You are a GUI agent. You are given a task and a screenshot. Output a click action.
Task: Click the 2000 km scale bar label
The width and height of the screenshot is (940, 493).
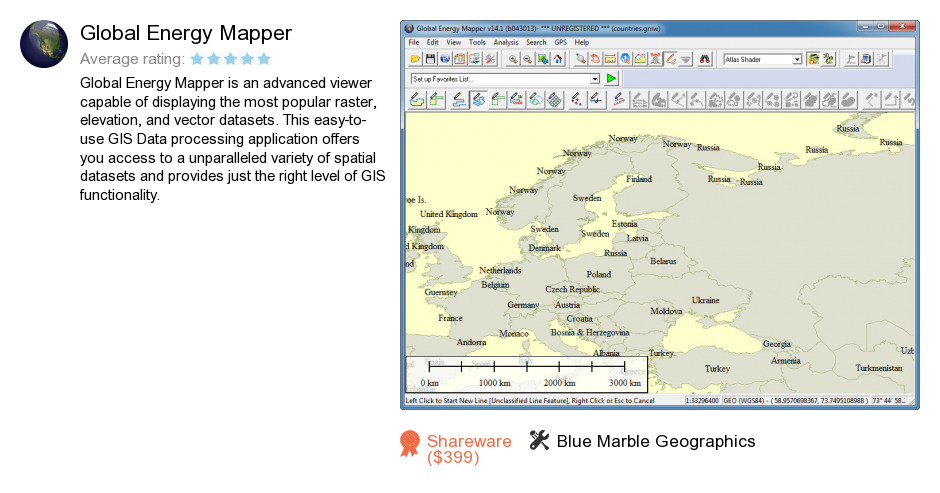pyautogui.click(x=559, y=383)
